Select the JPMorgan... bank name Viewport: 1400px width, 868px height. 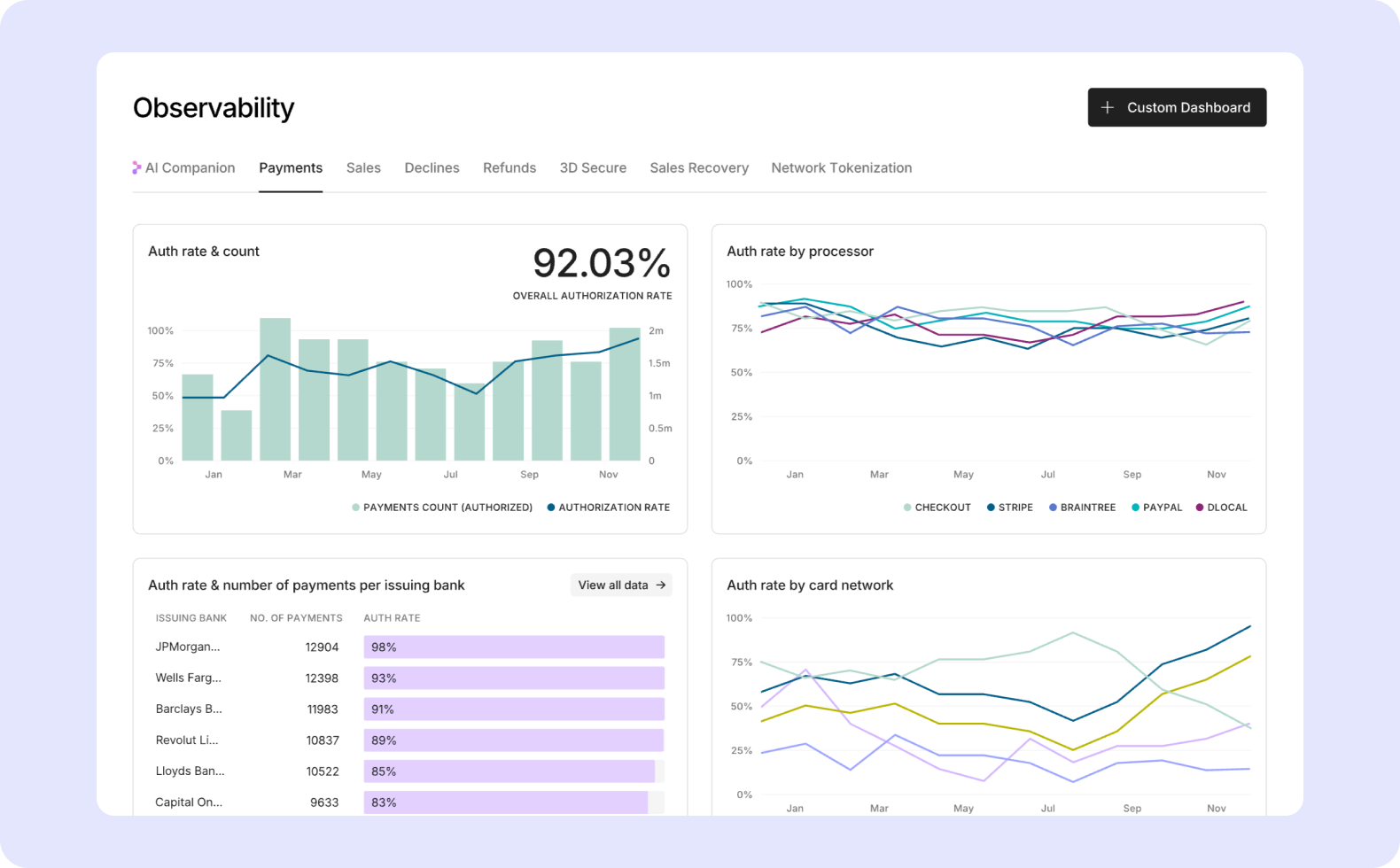188,647
